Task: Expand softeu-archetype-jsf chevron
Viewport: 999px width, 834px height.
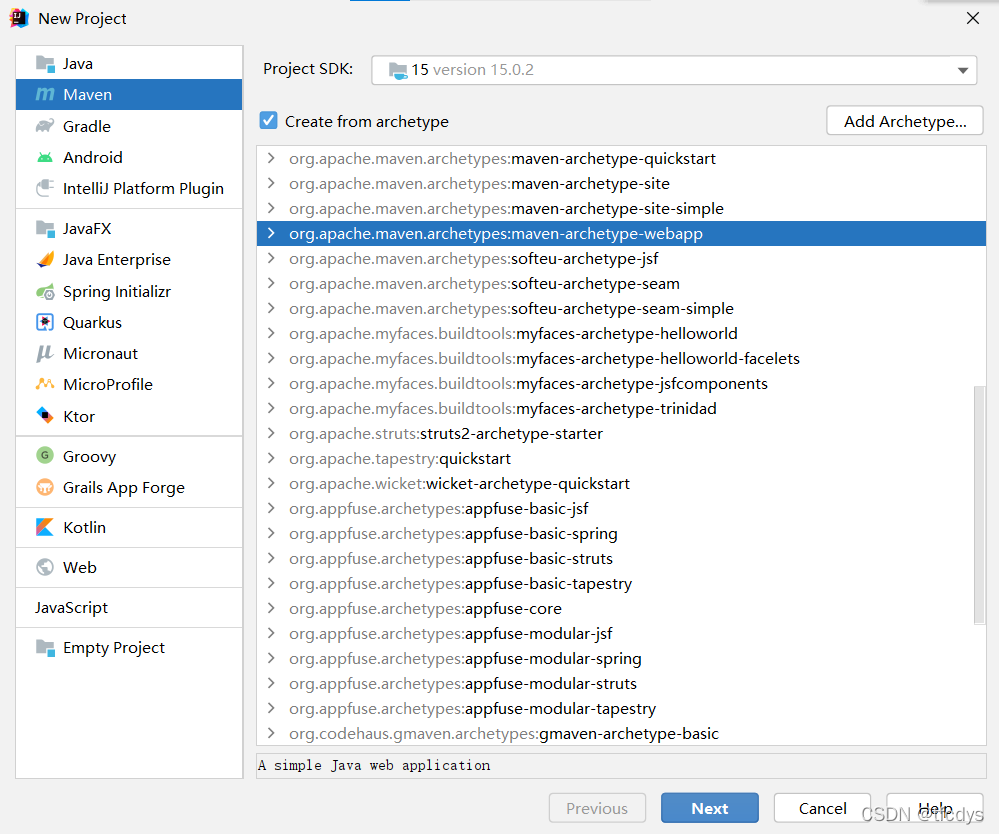Action: 271,258
